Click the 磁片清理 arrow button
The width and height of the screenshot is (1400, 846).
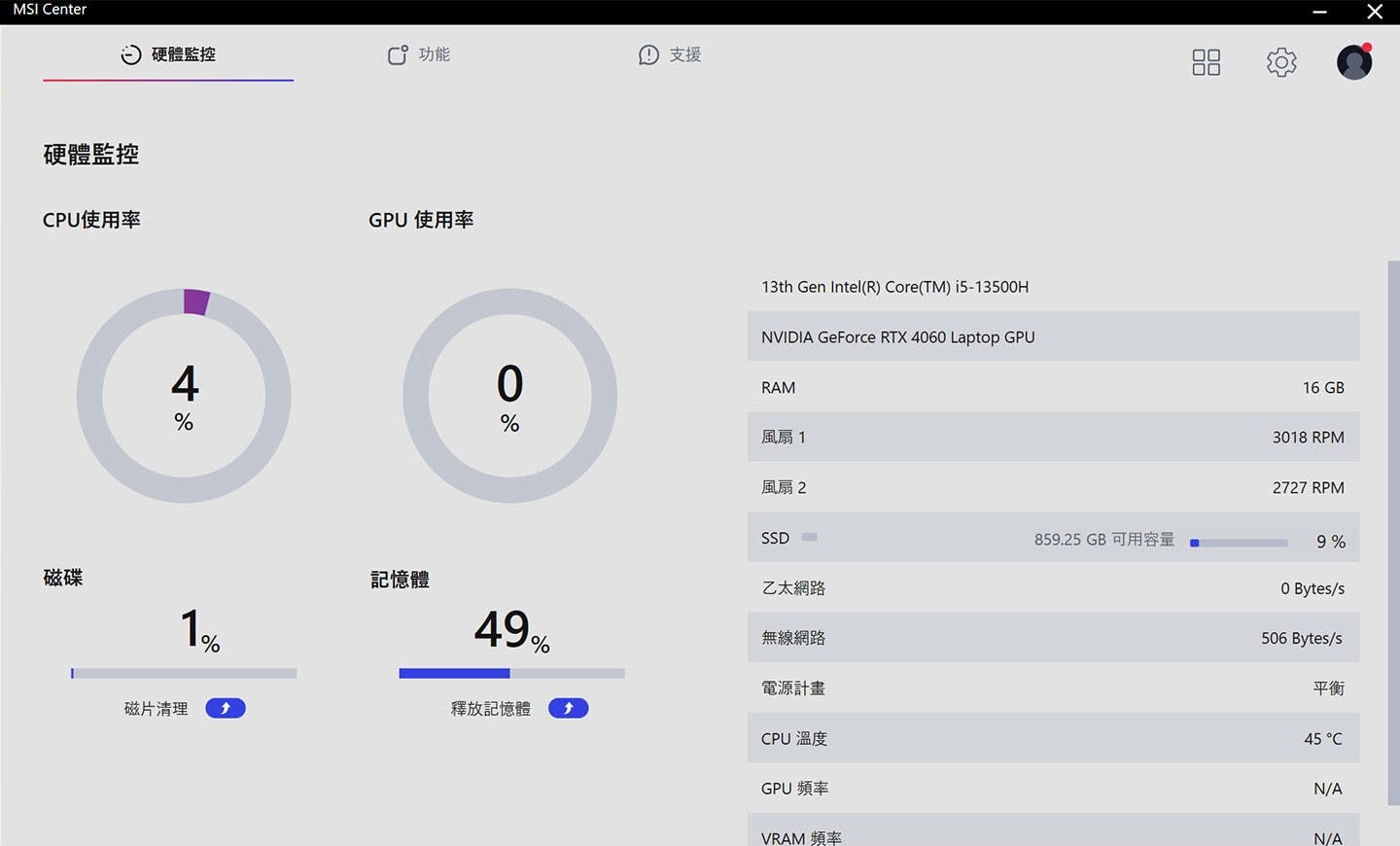(226, 708)
